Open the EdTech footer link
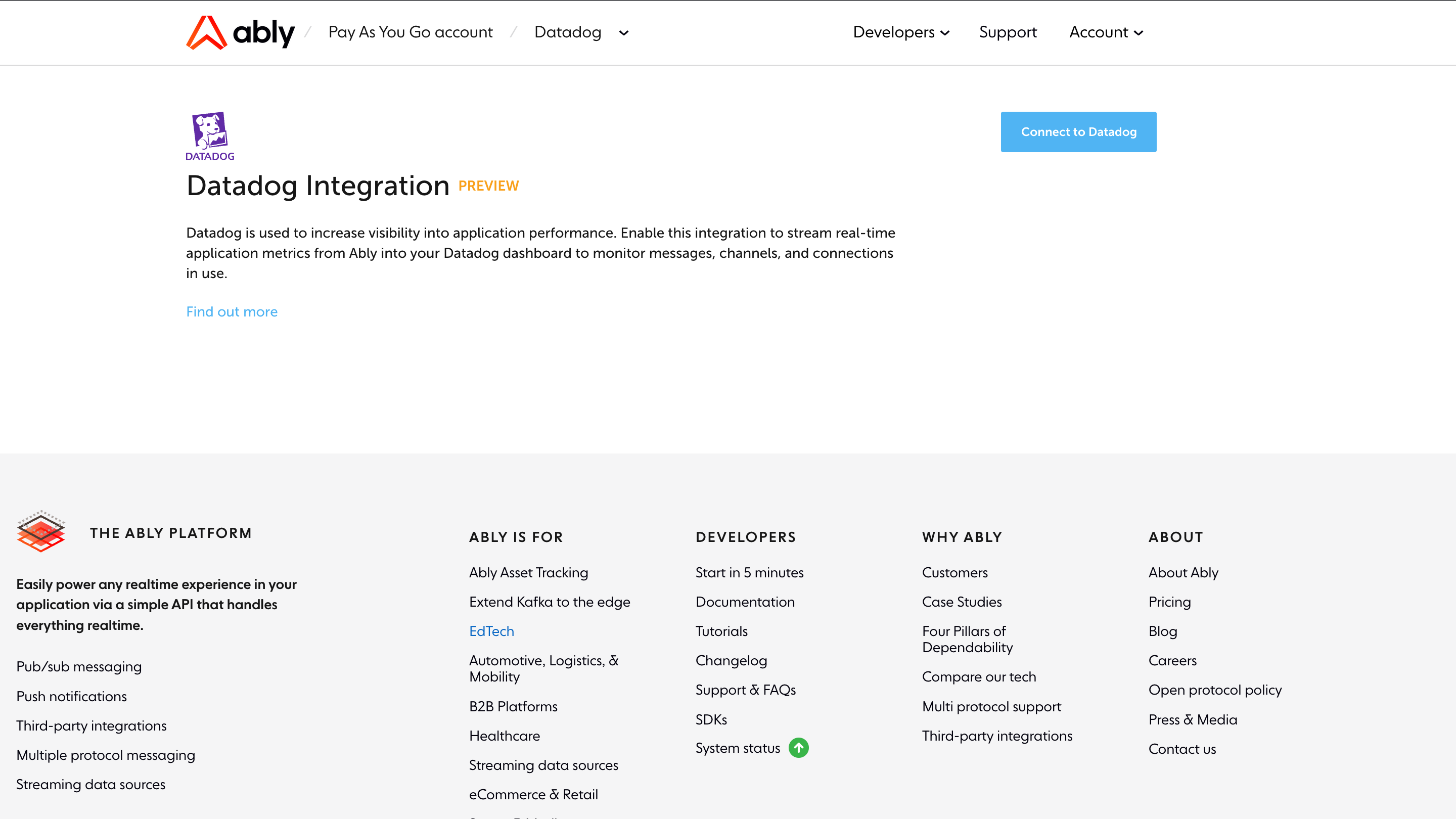The width and height of the screenshot is (1456, 819). click(491, 631)
